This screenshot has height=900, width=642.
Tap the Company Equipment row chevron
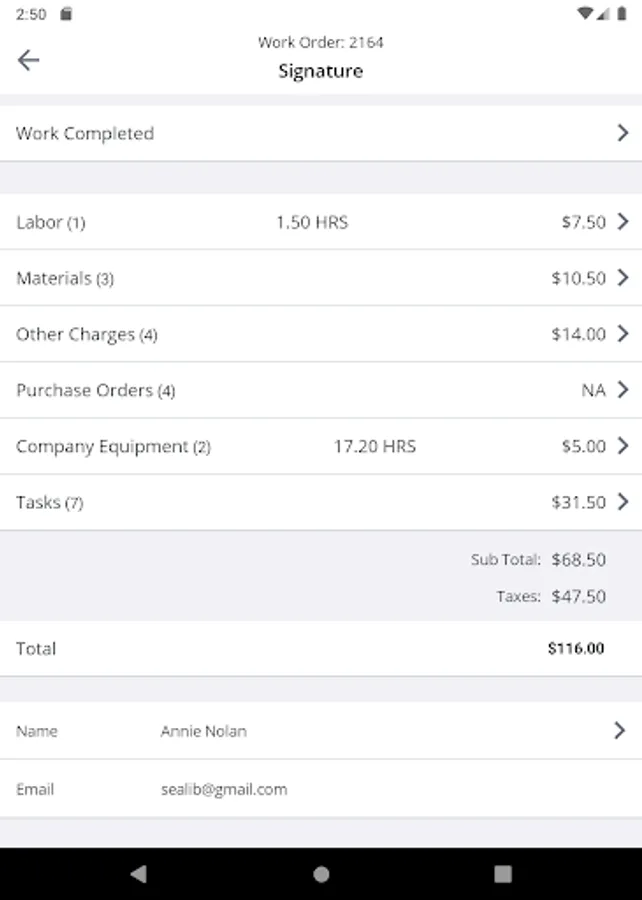[x=622, y=446]
